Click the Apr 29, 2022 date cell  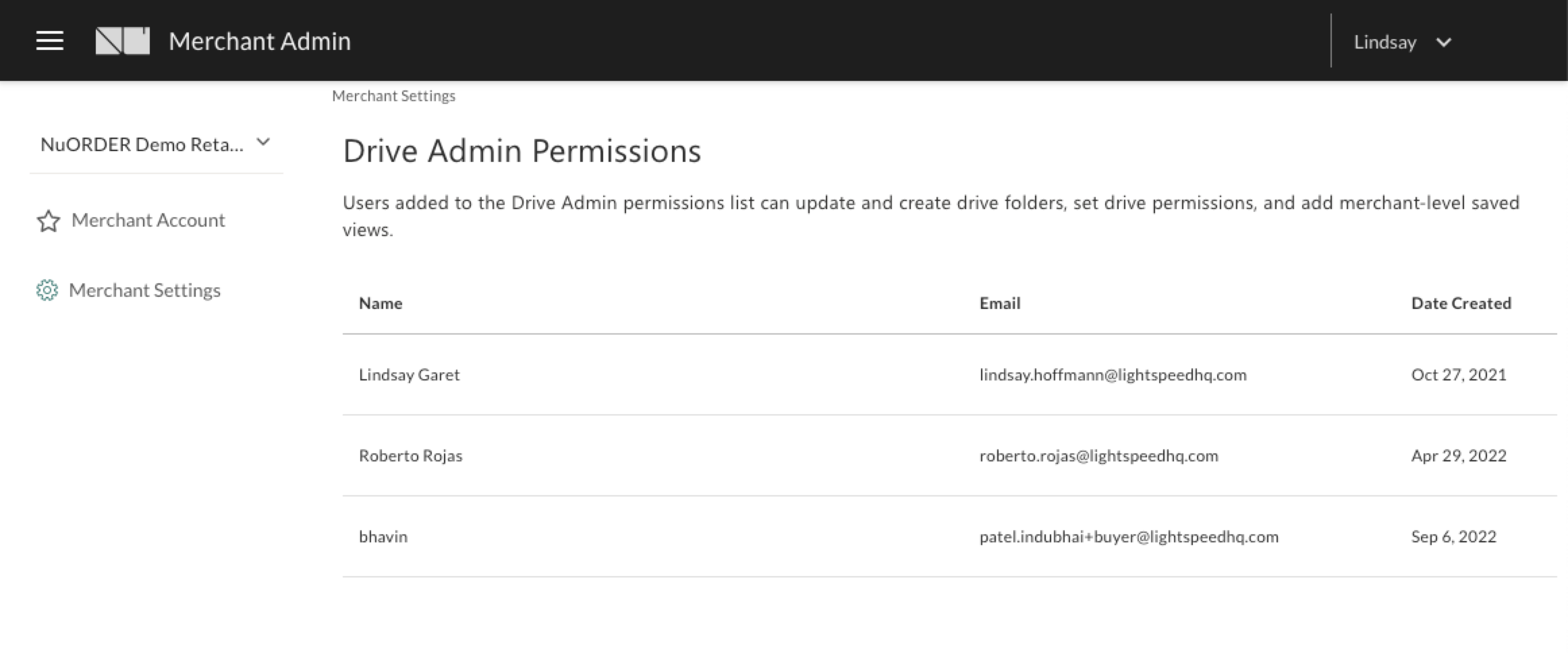click(1459, 455)
